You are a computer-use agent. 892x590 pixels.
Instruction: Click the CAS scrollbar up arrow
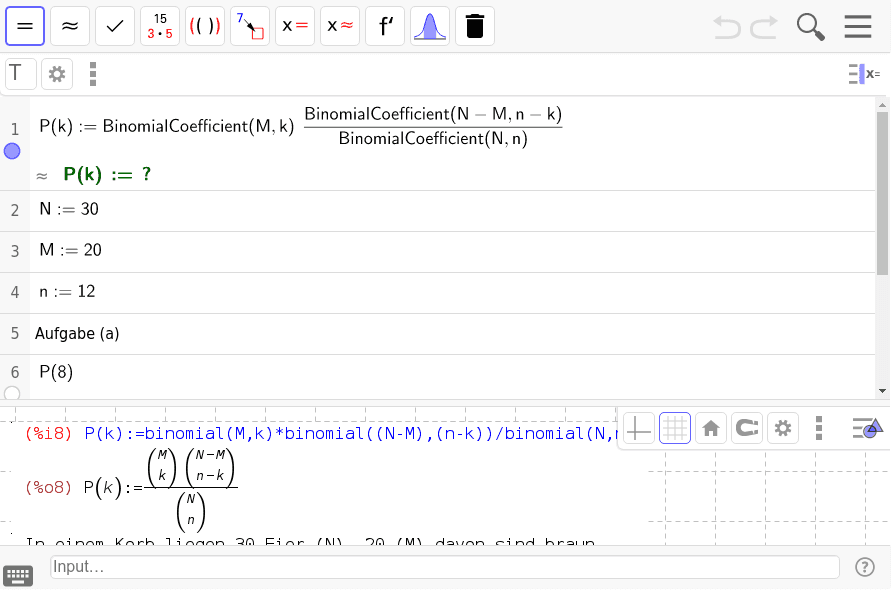click(x=882, y=105)
